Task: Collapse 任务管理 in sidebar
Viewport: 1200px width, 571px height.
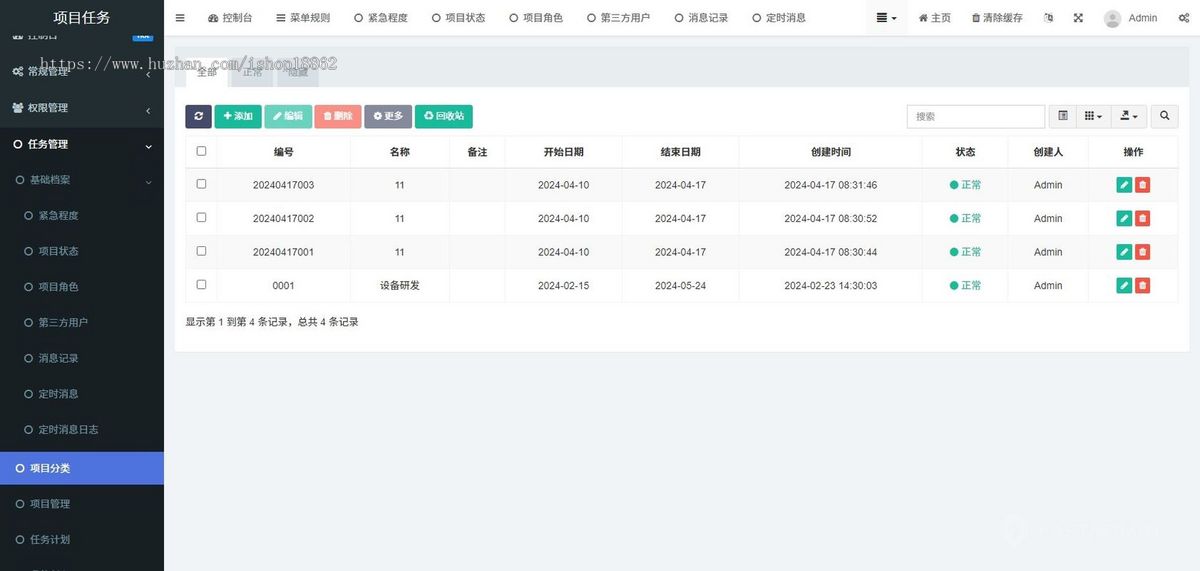Action: [82, 144]
